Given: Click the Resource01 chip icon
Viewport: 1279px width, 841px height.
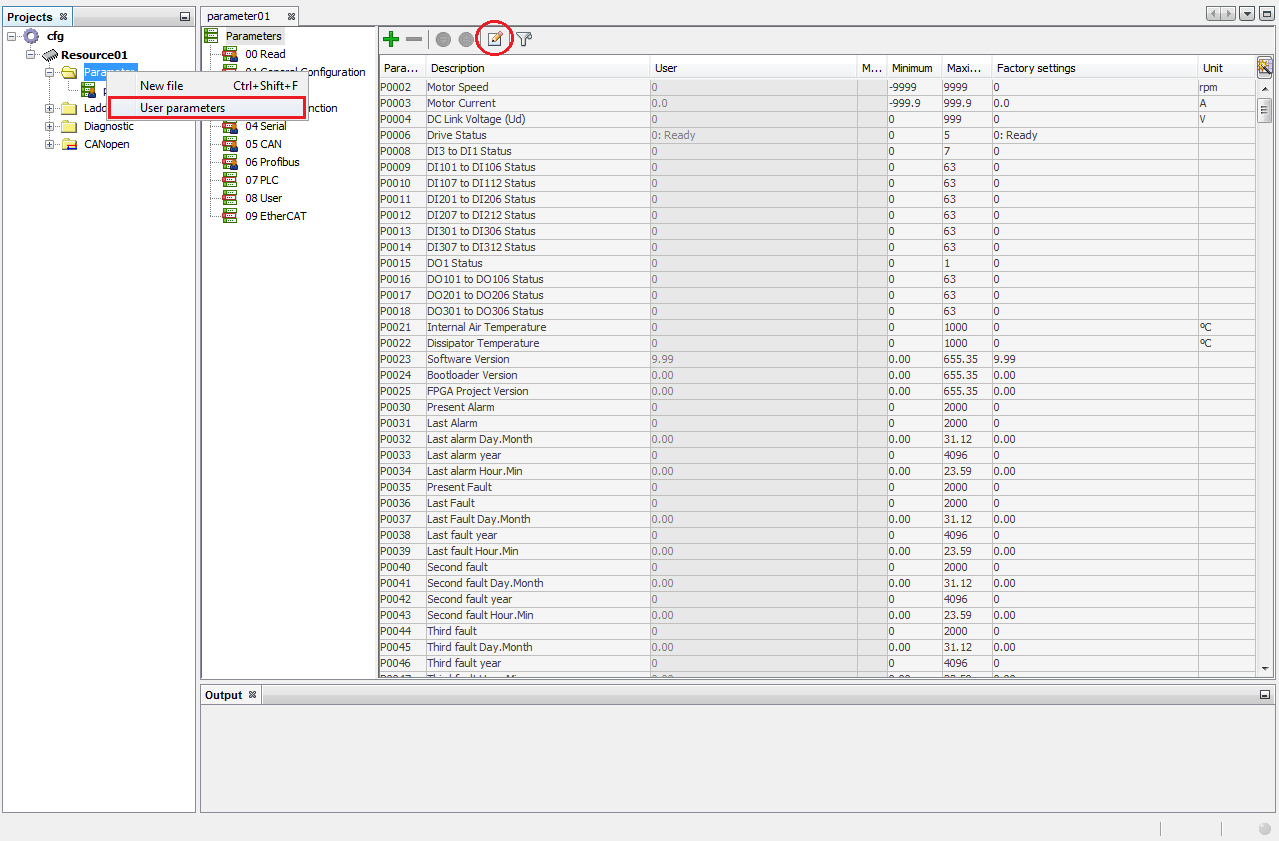Looking at the screenshot, I should click(x=50, y=55).
